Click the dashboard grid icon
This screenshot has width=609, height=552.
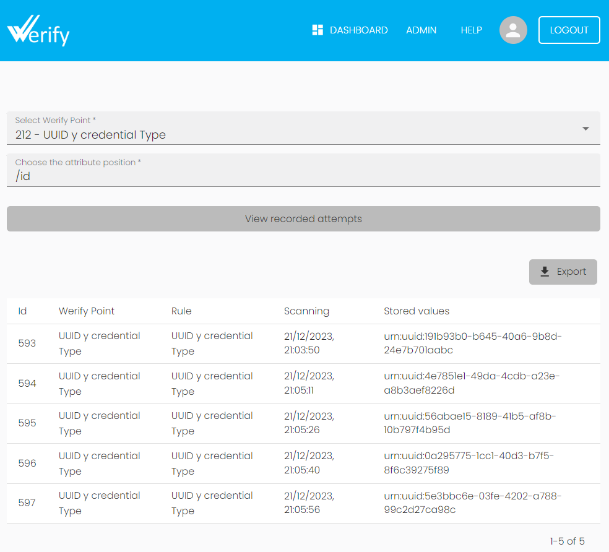pos(318,30)
